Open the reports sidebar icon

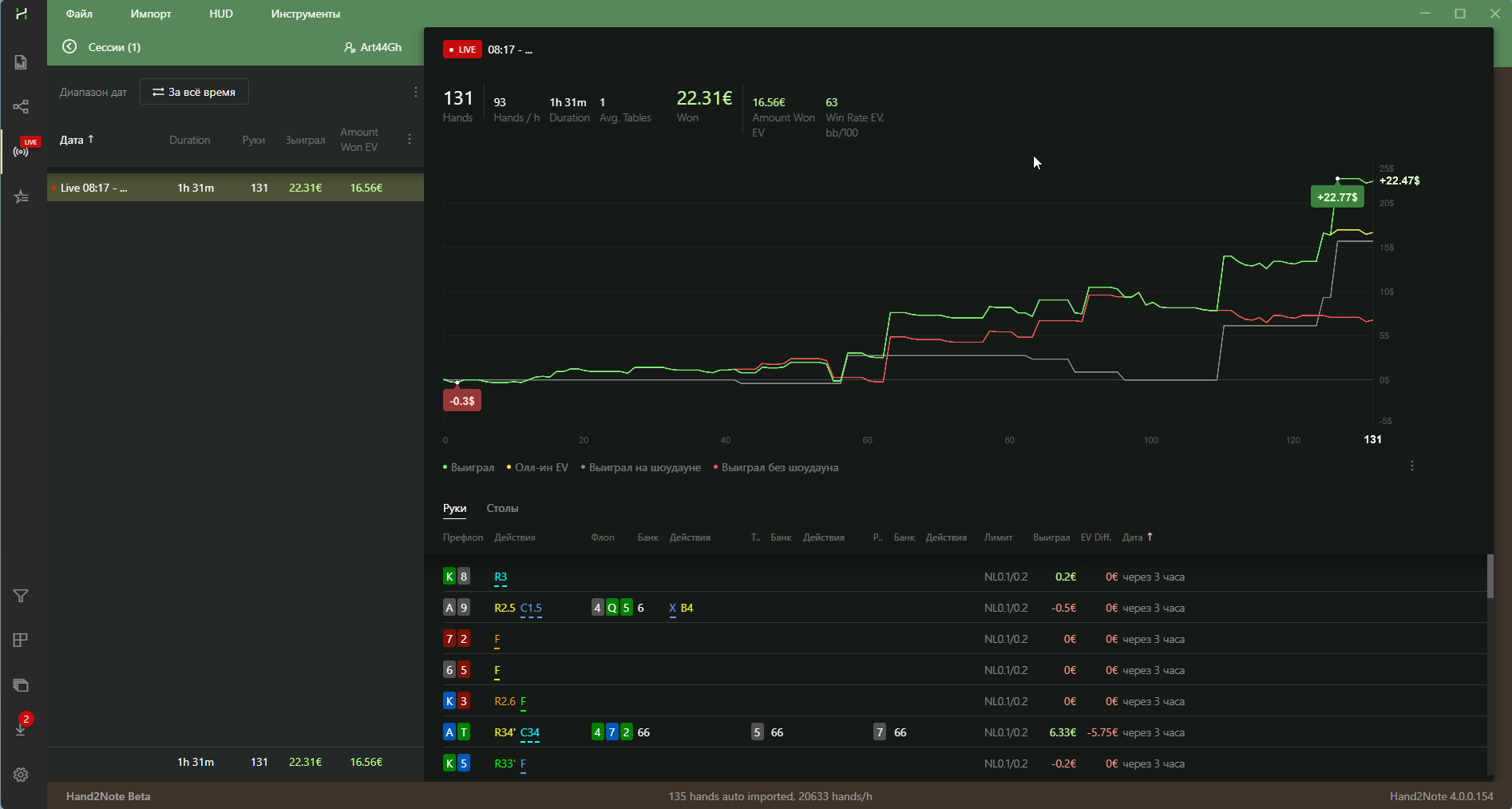pyautogui.click(x=22, y=62)
